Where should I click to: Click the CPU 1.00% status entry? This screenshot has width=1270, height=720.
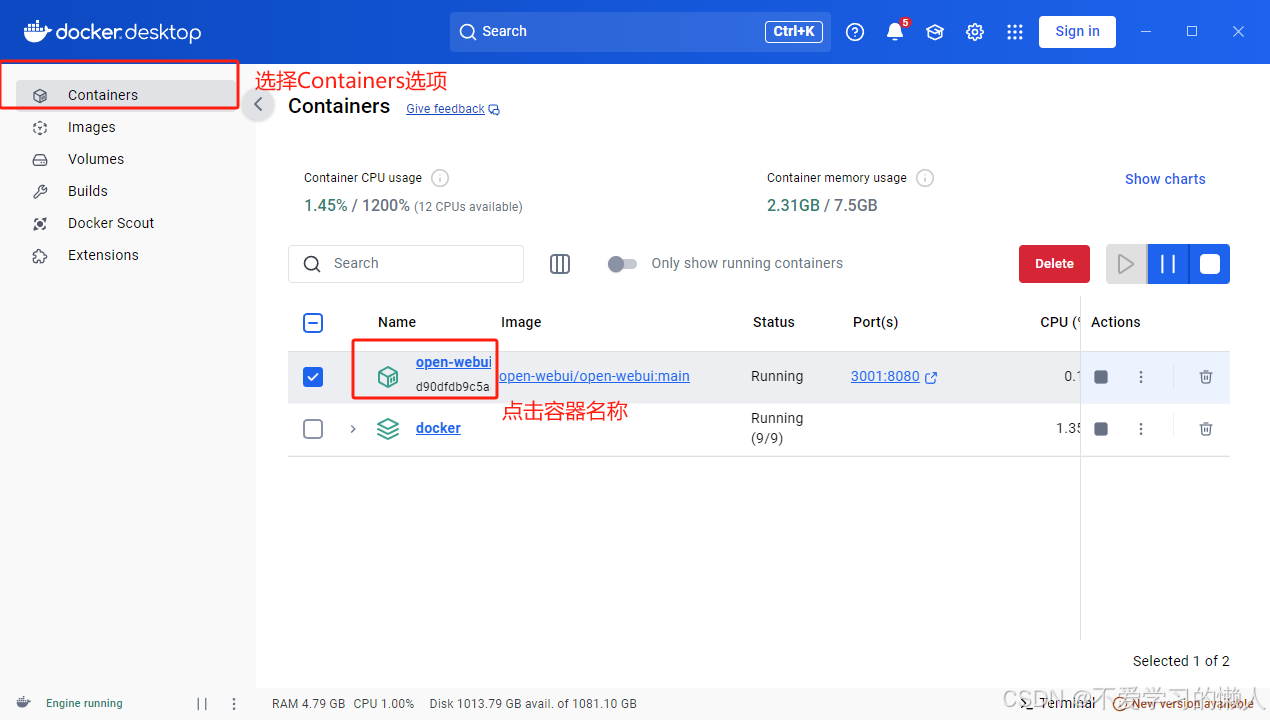384,704
